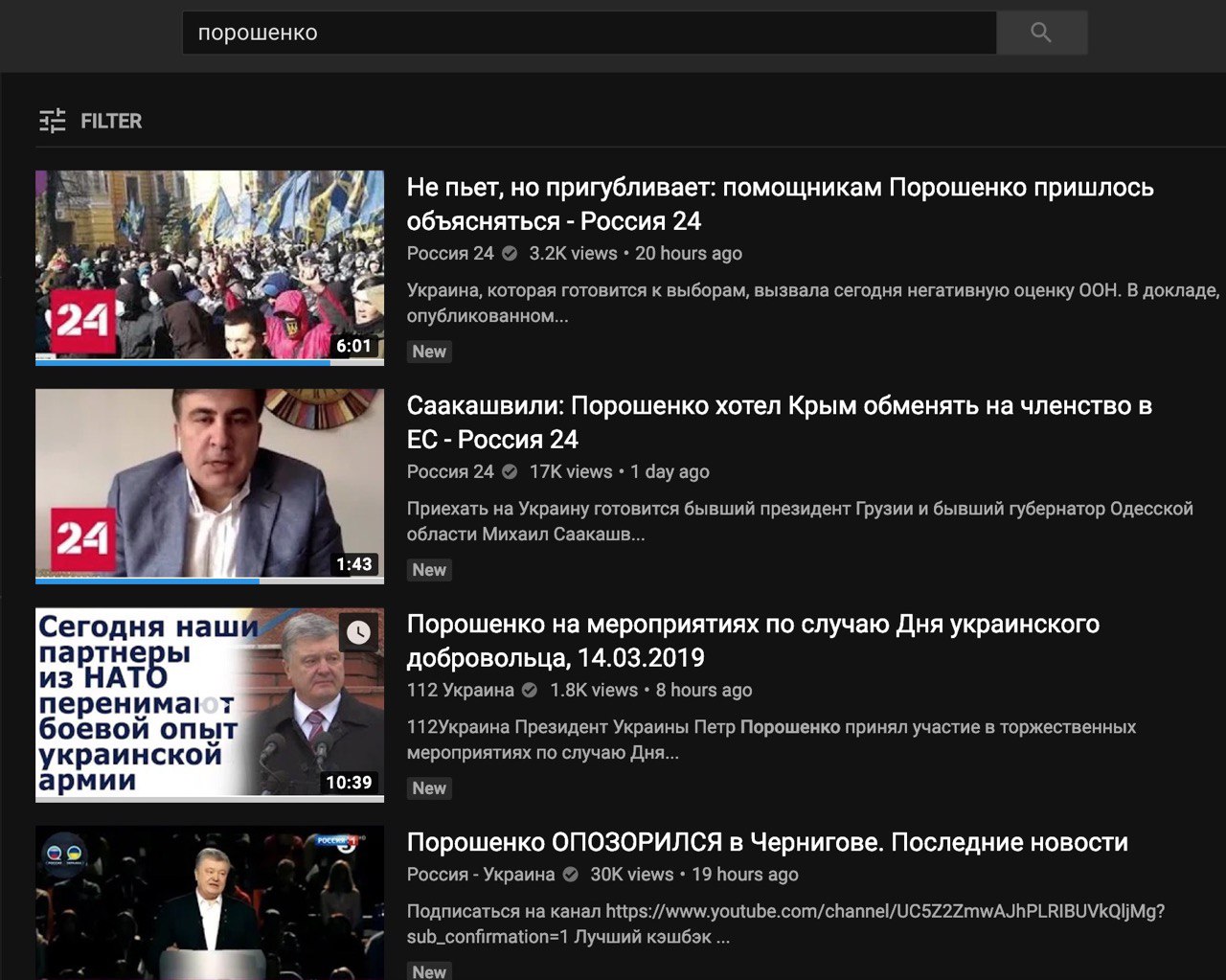Click the 6:01 duration badge

pyautogui.click(x=353, y=346)
